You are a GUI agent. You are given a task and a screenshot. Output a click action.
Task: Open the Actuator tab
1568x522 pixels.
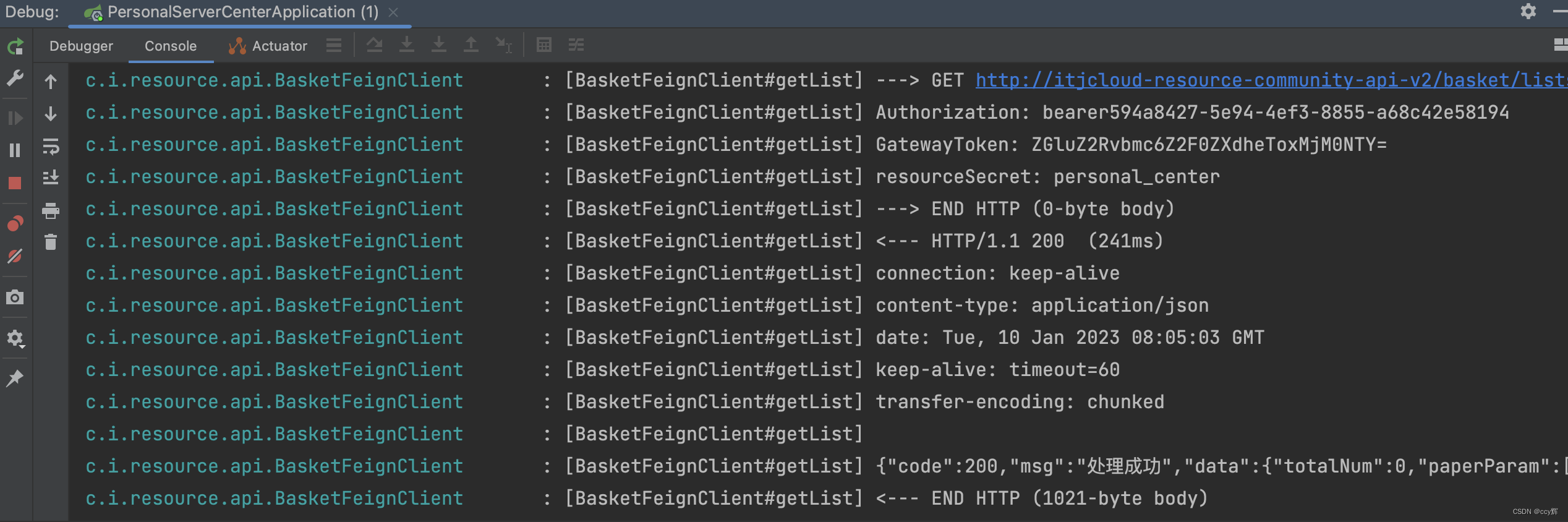268,46
